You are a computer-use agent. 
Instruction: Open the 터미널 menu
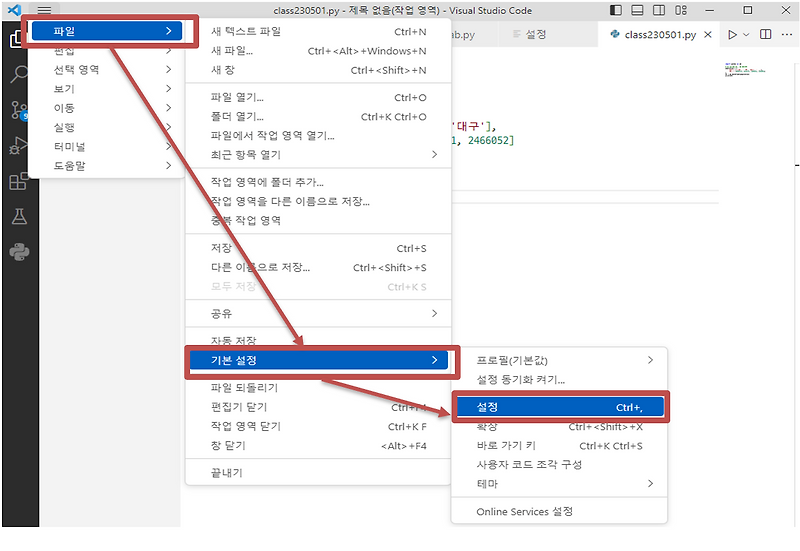[107, 146]
